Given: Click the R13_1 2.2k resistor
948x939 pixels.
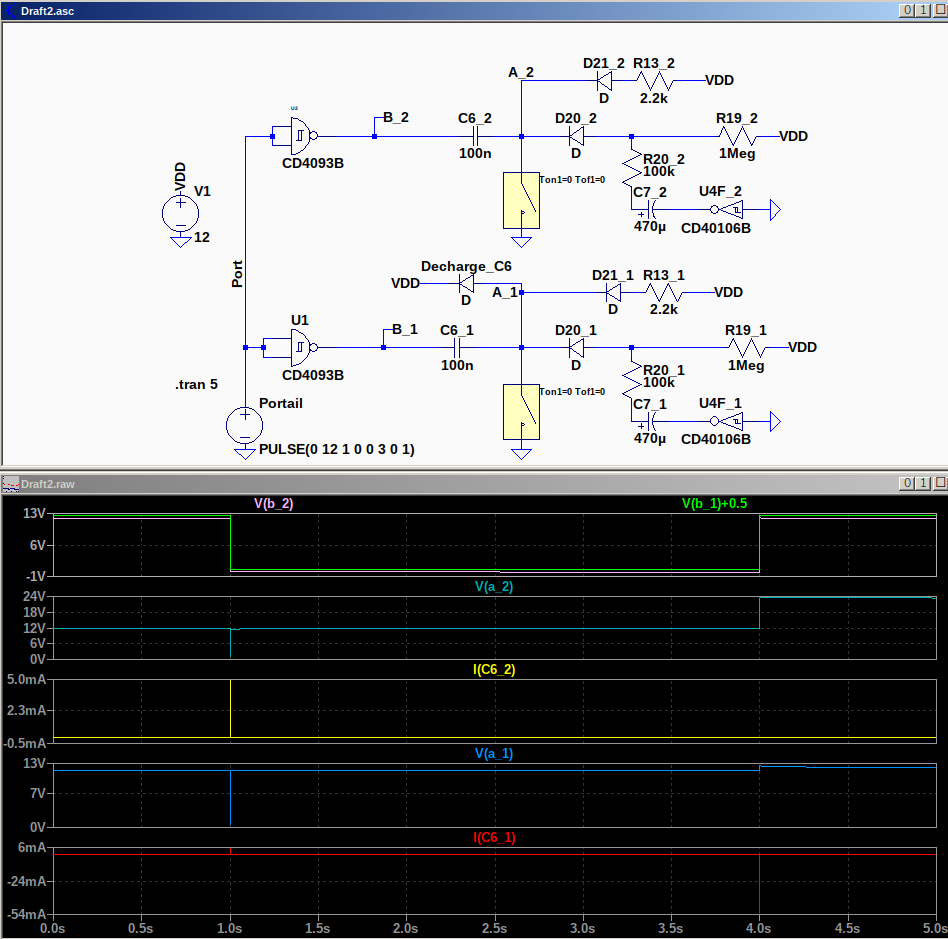Looking at the screenshot, I should 664,293.
